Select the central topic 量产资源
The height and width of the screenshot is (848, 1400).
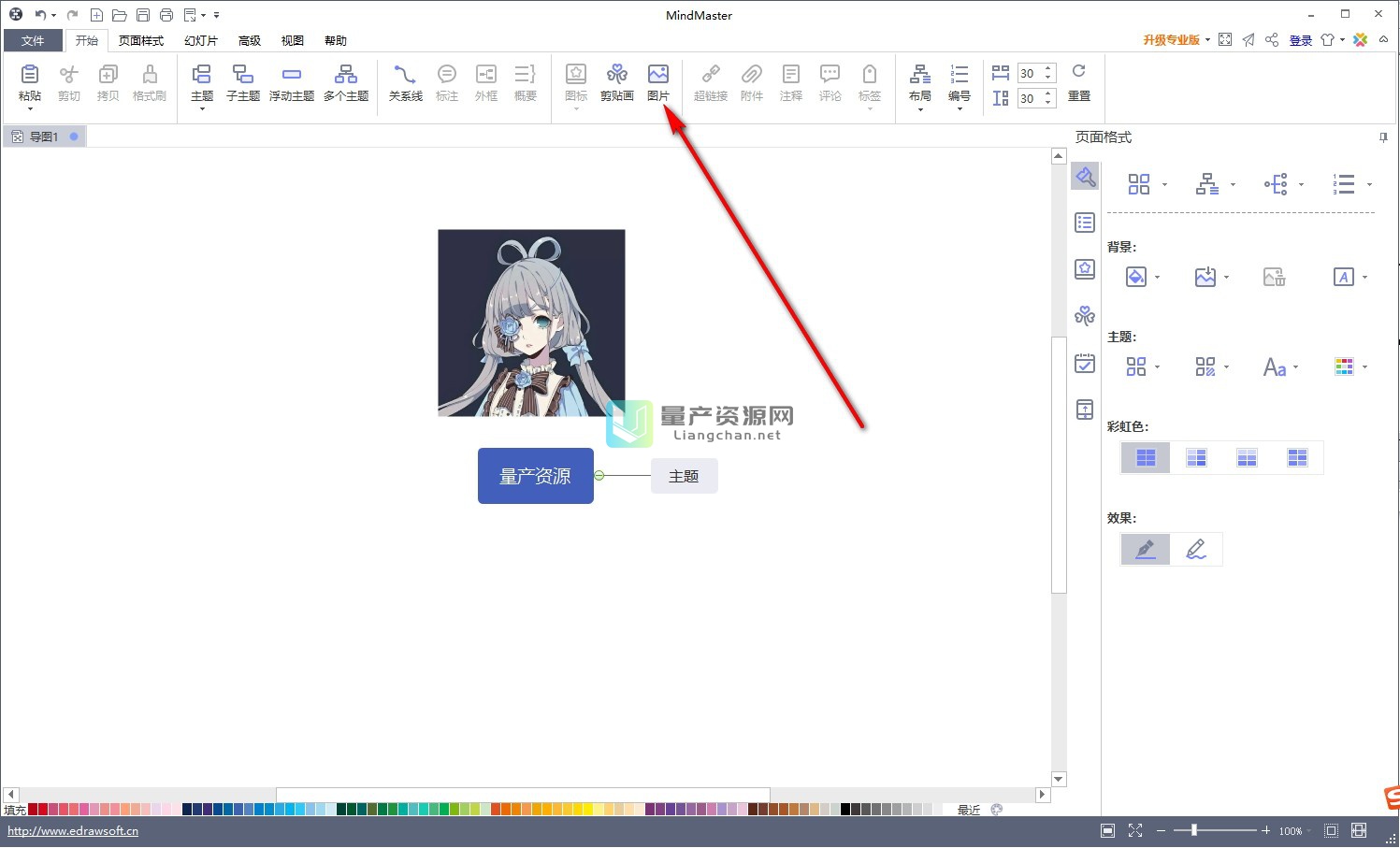[x=536, y=476]
